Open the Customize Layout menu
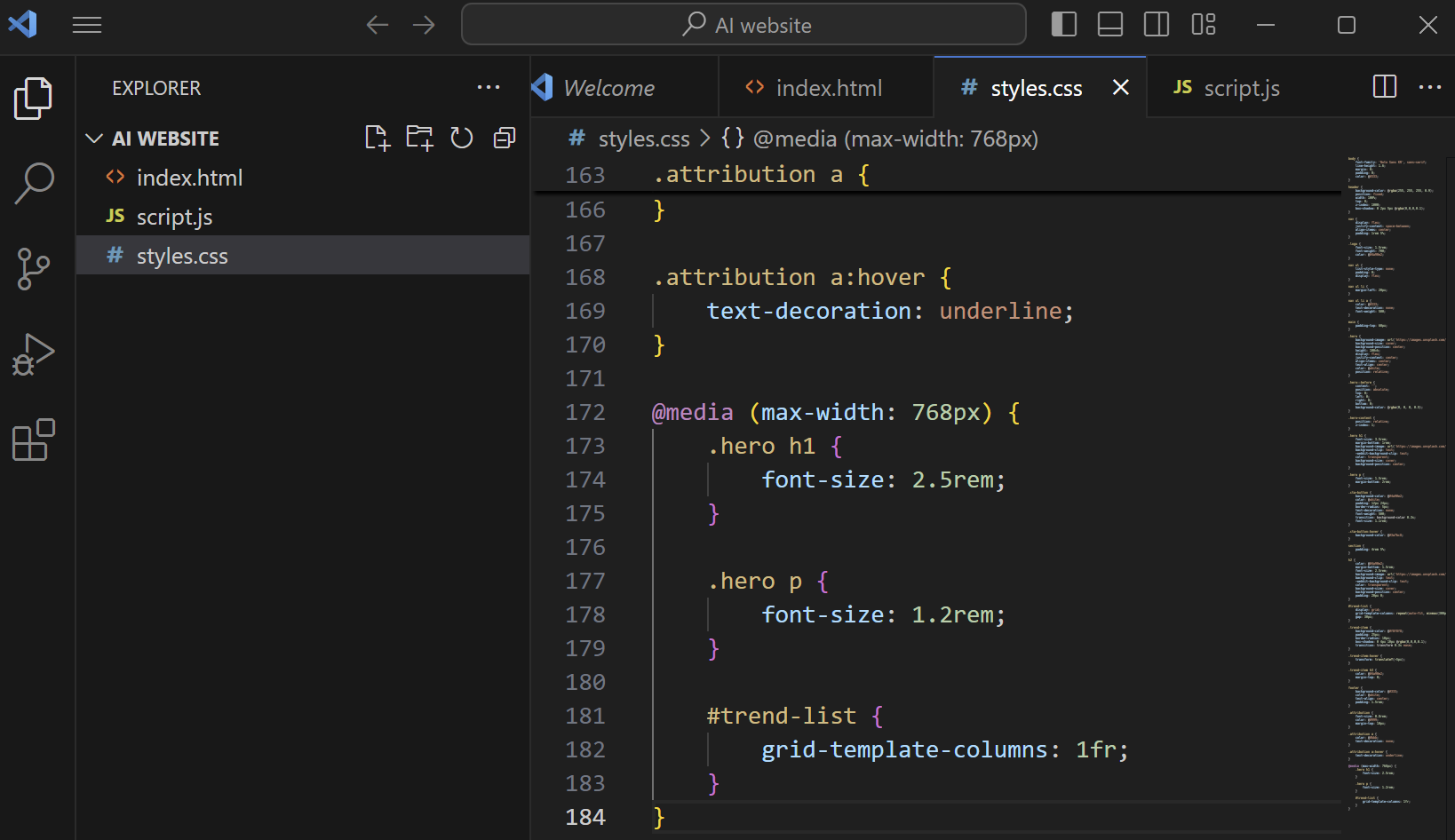1455x840 pixels. click(1204, 25)
